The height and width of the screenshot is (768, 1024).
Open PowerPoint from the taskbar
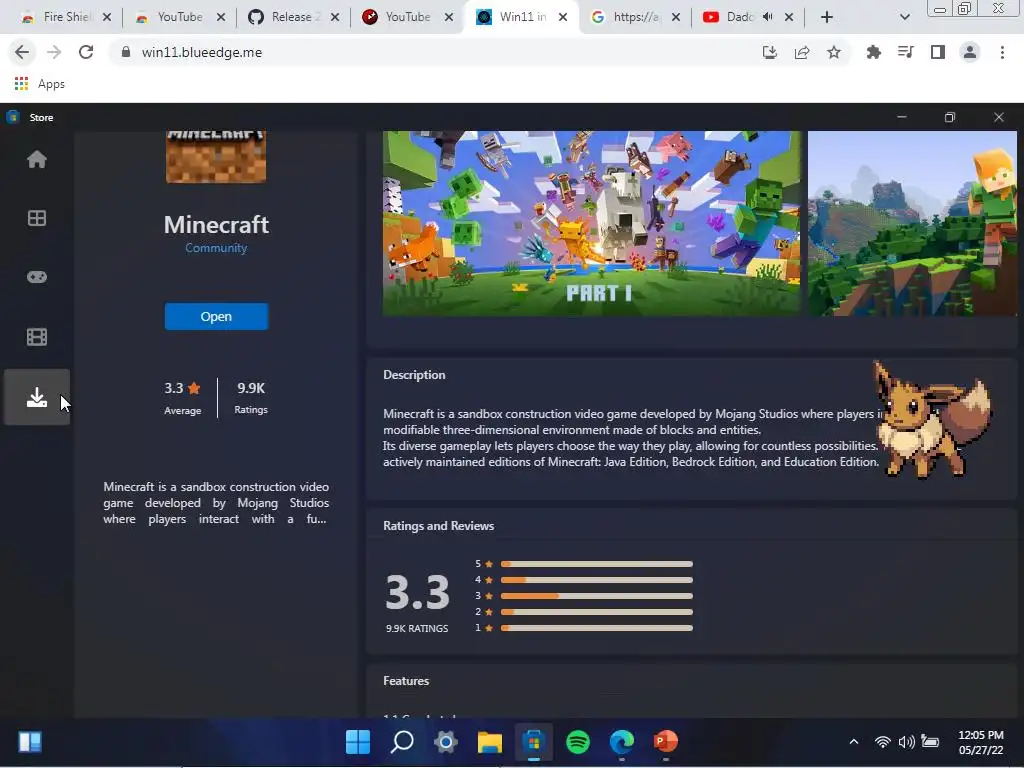coord(665,742)
